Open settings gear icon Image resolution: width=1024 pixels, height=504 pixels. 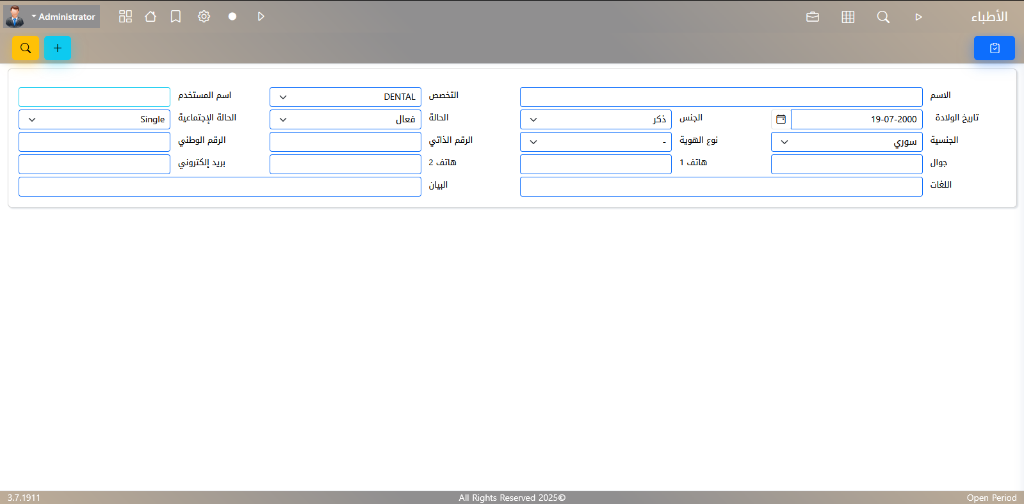[204, 17]
